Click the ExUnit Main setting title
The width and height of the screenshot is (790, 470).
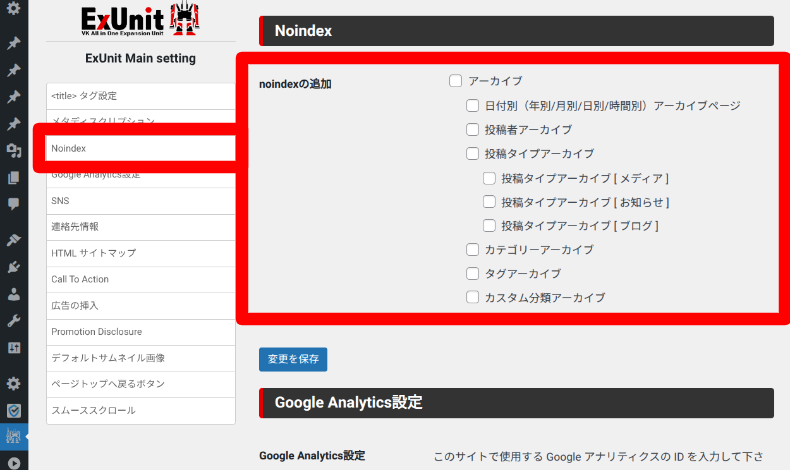141,58
